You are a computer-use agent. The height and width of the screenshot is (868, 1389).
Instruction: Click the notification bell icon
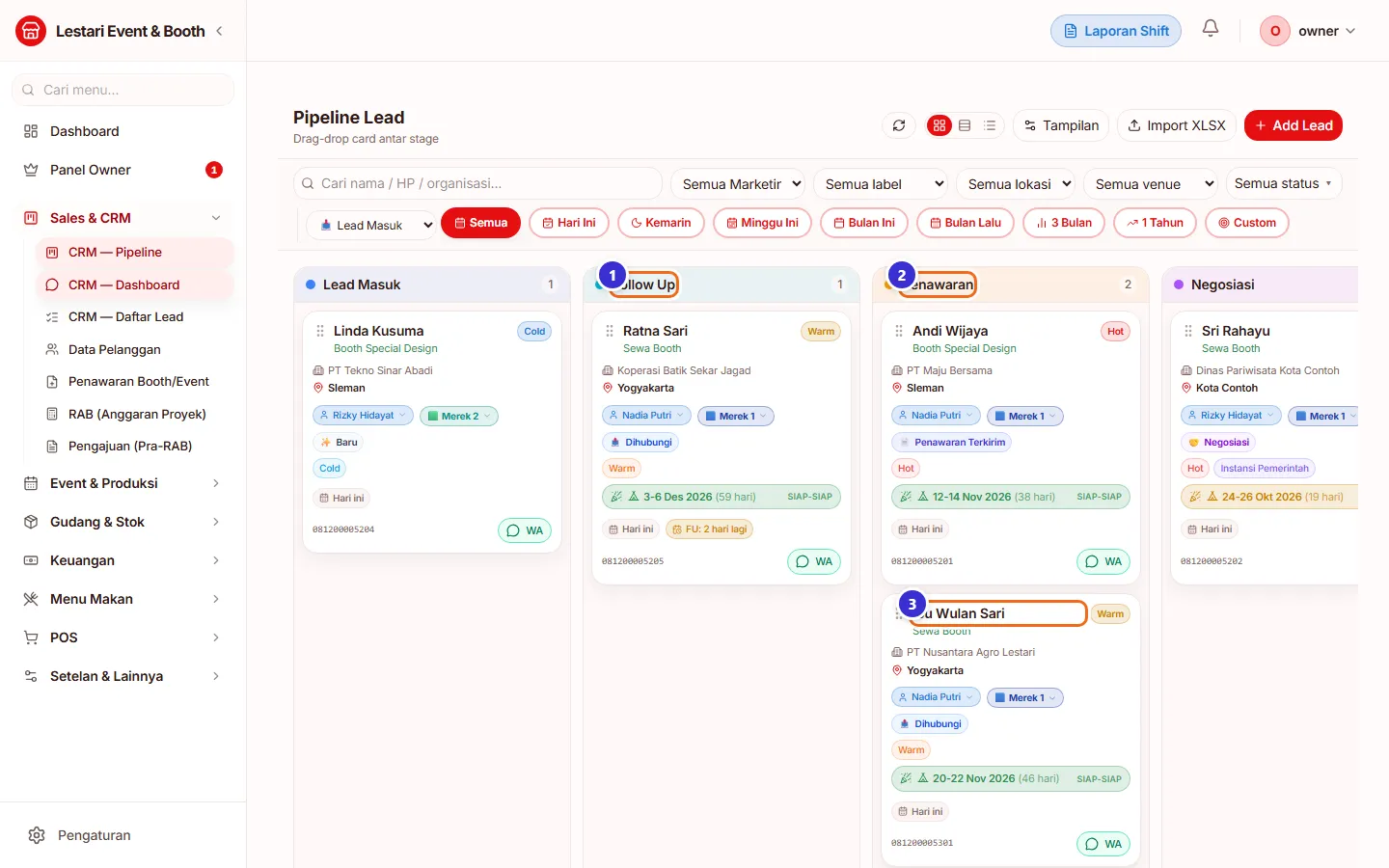point(1211,29)
